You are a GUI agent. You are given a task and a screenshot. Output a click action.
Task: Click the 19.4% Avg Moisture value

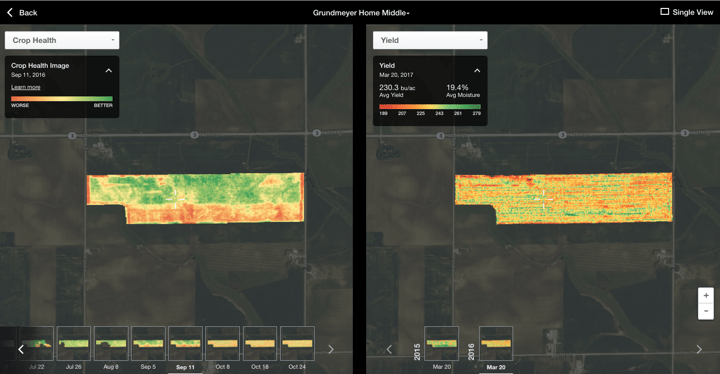[x=457, y=87]
